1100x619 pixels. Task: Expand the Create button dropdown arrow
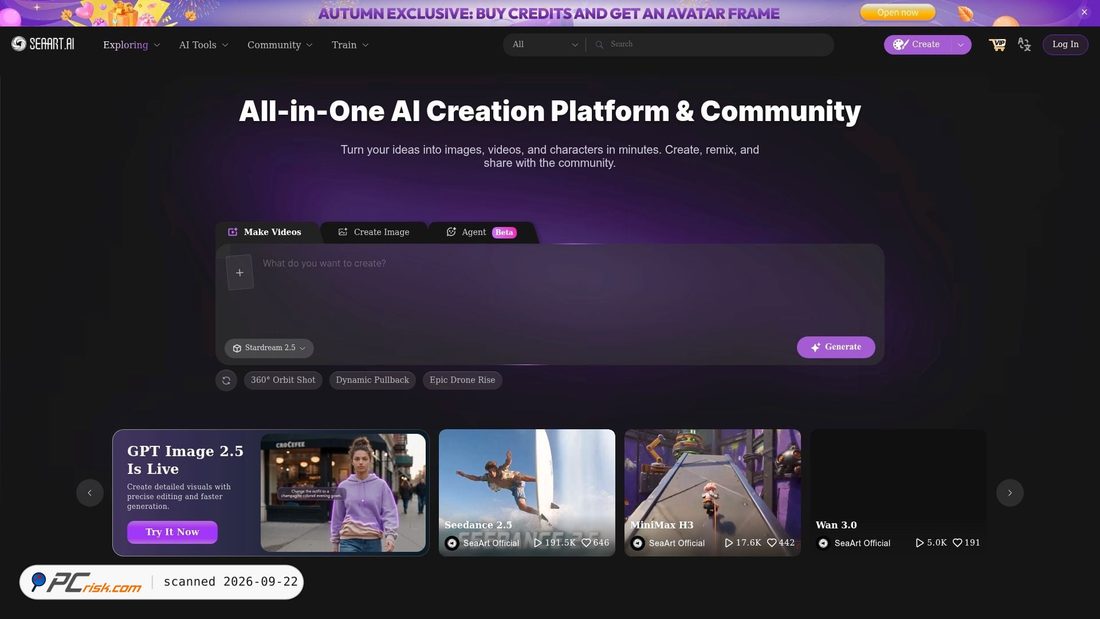coord(960,44)
